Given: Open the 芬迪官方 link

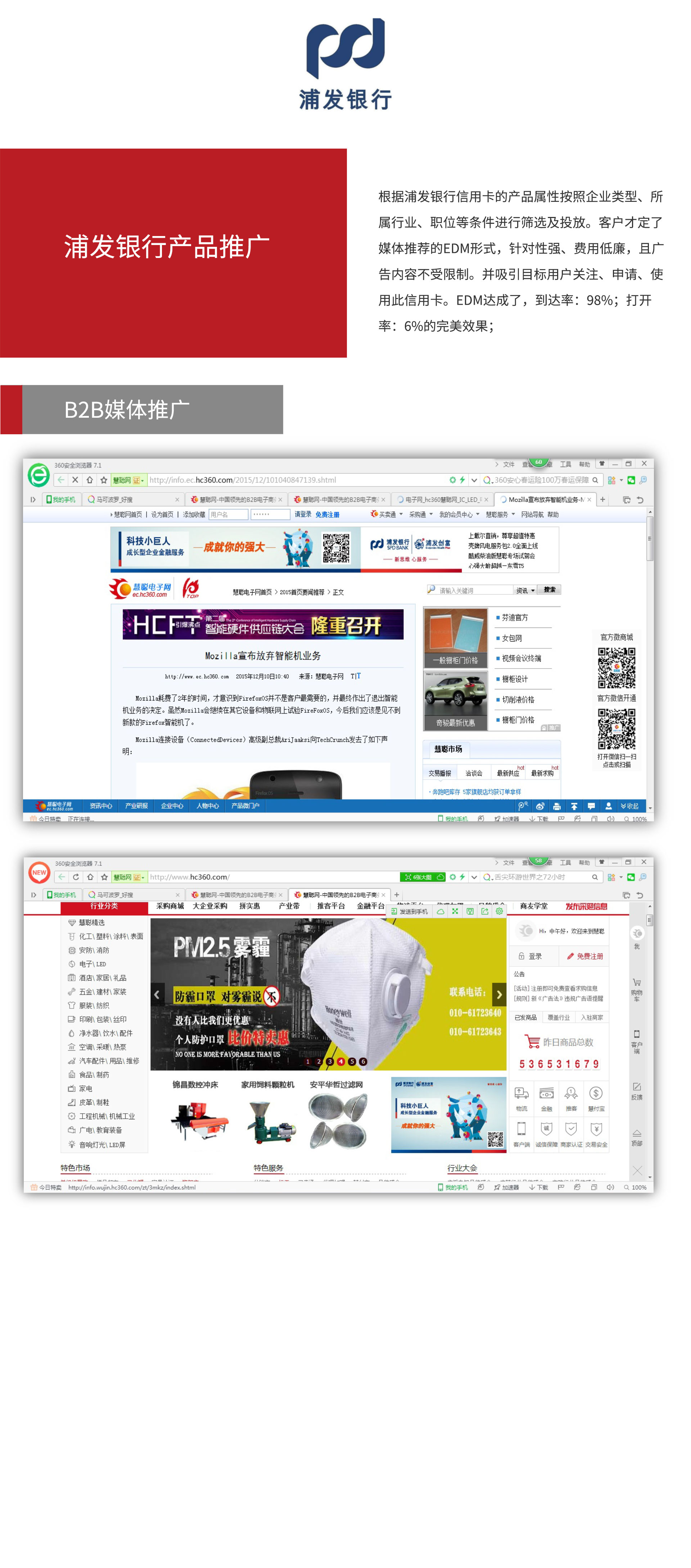Looking at the screenshot, I should coord(514,617).
